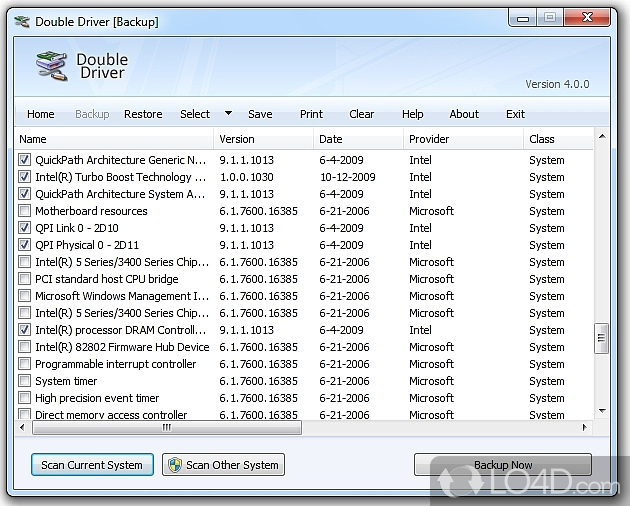
Task: Click the vertical scrollbar down arrow
Action: coord(601,410)
